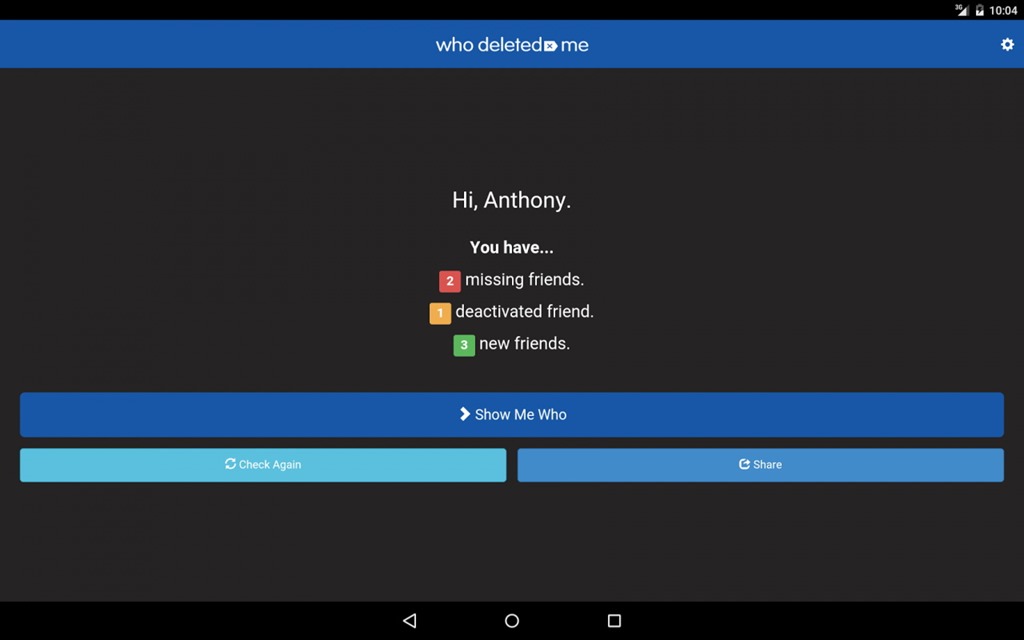This screenshot has width=1024, height=640.
Task: Tap the "missing friends." text
Action: pyautogui.click(x=524, y=280)
